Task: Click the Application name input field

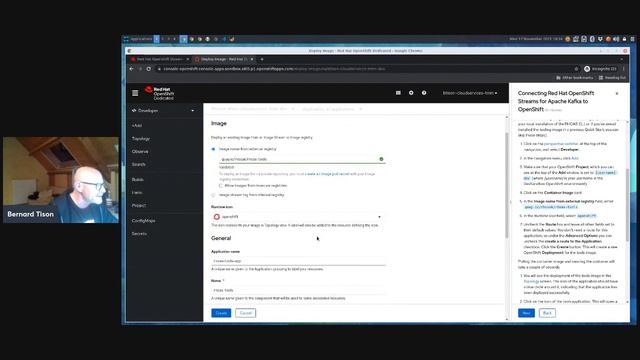Action: 298,261
